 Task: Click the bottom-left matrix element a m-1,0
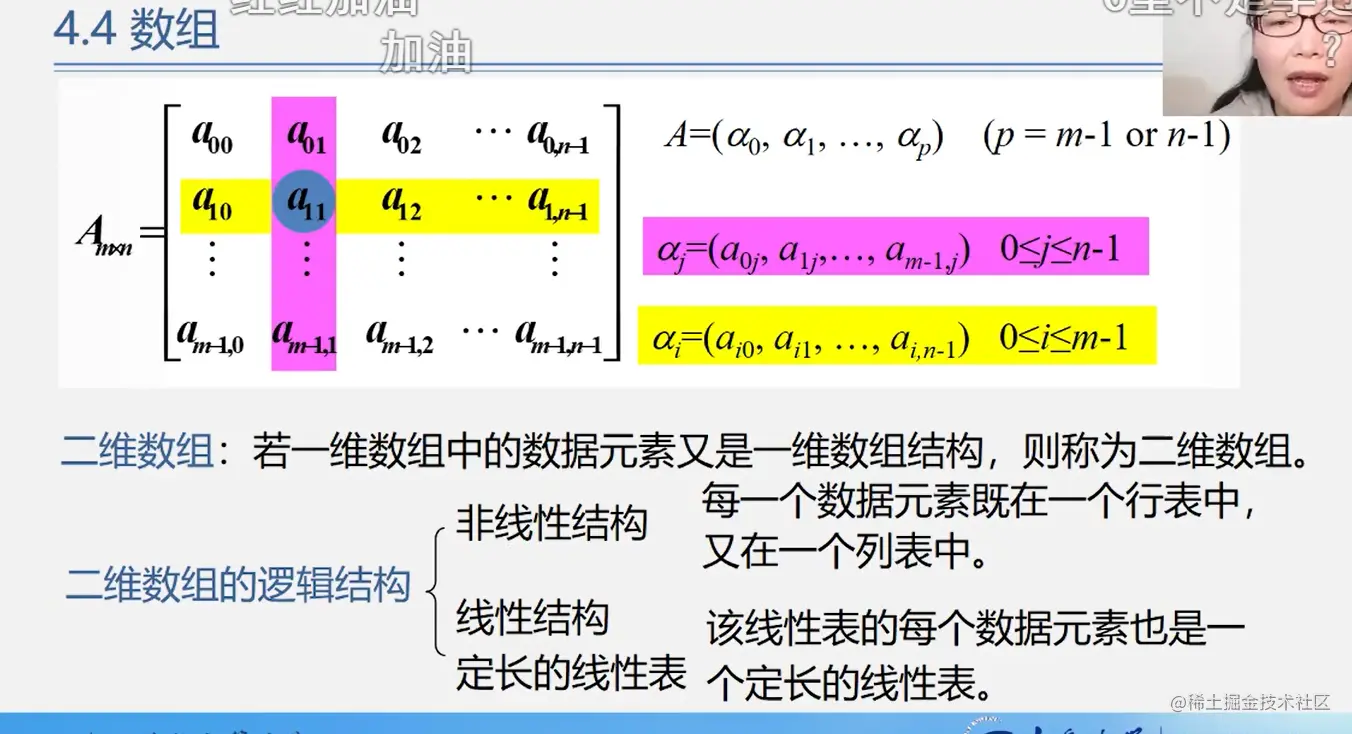pos(210,336)
